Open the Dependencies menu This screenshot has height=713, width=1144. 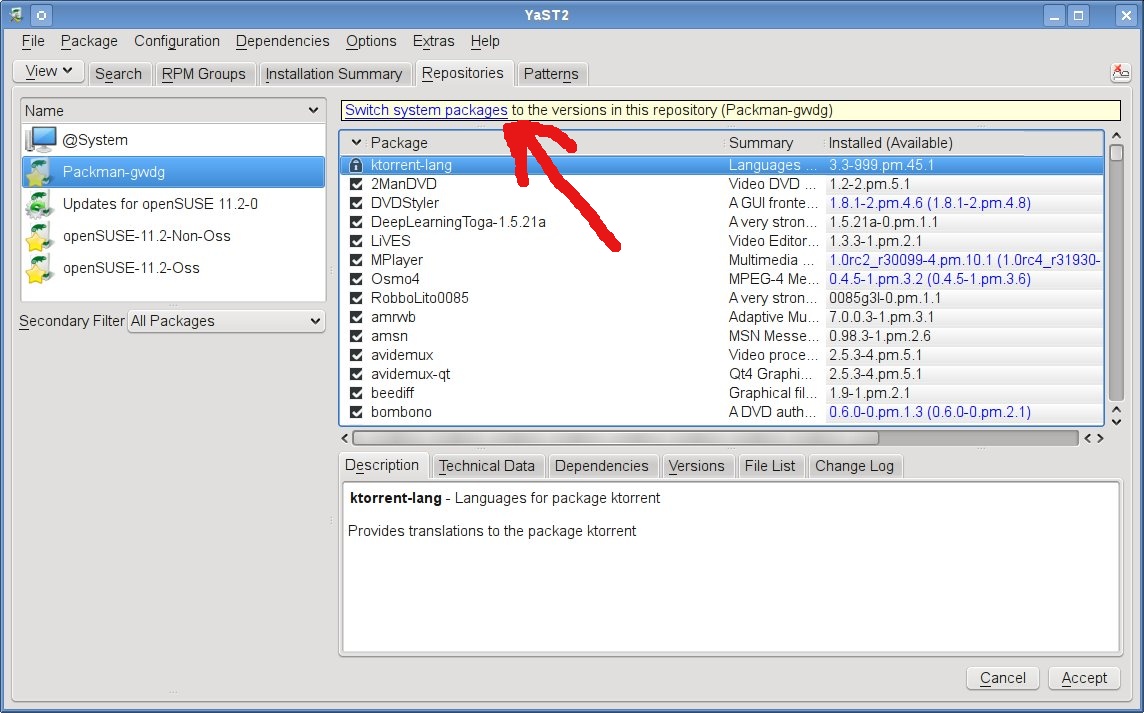pos(282,41)
